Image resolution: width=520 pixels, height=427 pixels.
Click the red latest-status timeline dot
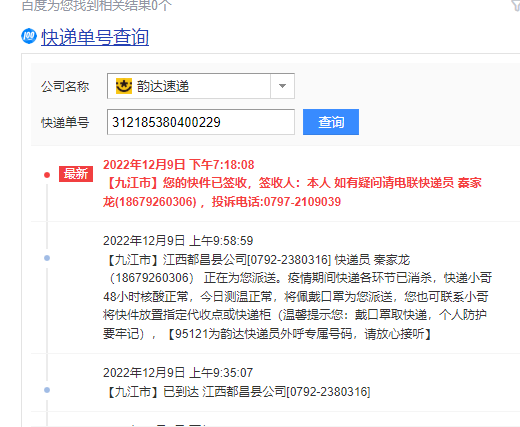(x=47, y=175)
